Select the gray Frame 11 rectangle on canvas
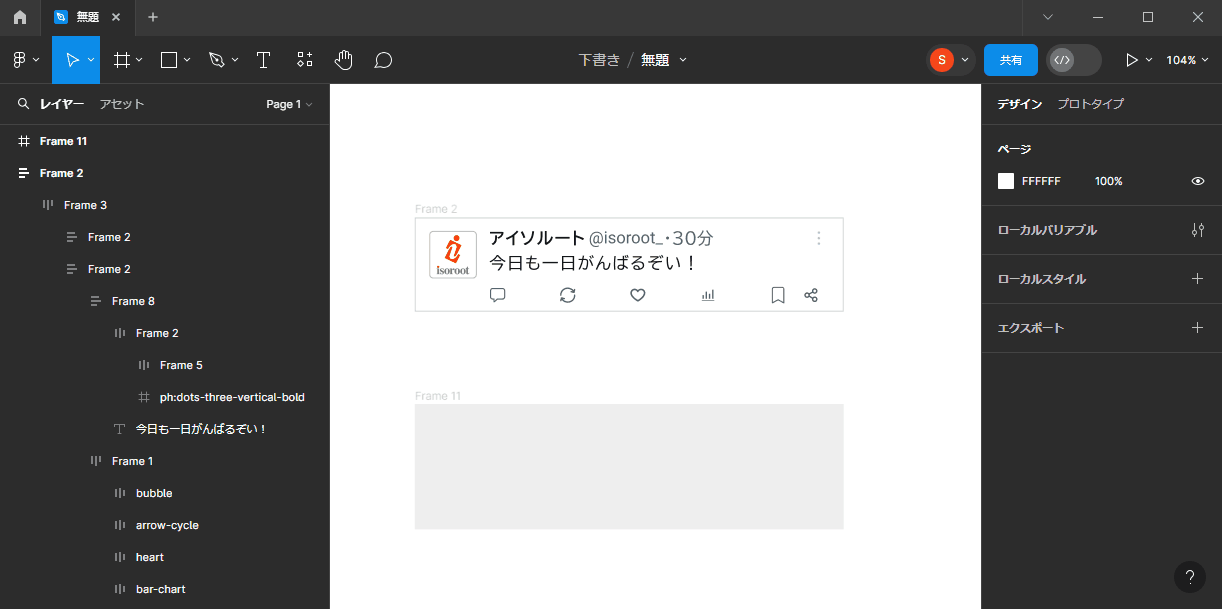The image size is (1222, 609). click(629, 466)
